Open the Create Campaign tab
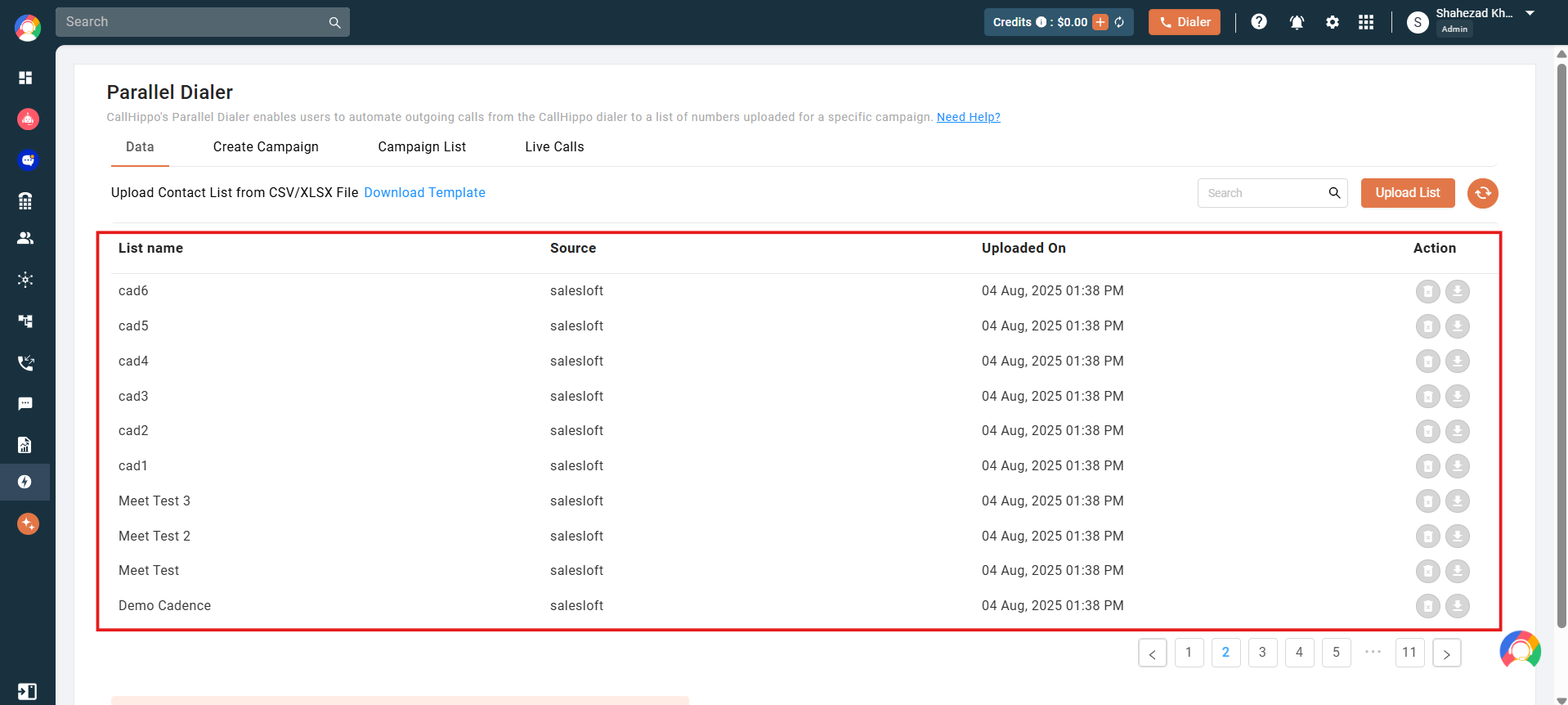Screen dimensions: 1568x705 (x=266, y=147)
